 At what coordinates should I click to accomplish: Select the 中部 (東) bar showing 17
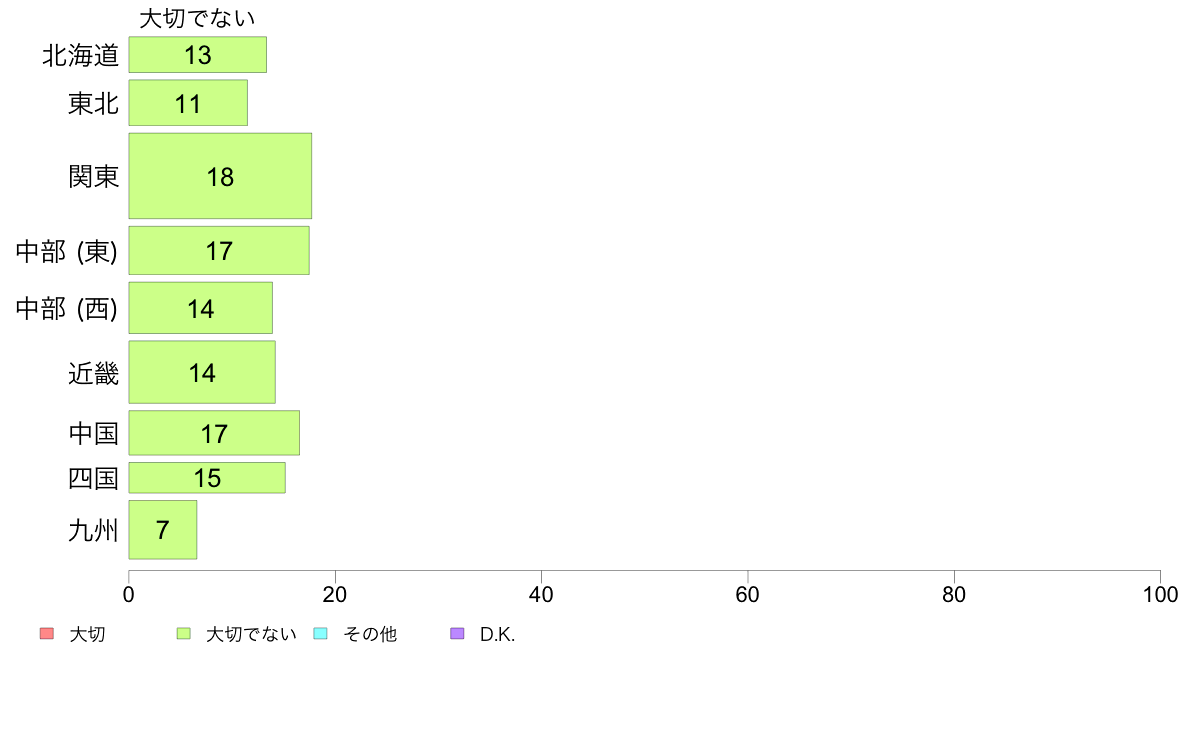219,250
